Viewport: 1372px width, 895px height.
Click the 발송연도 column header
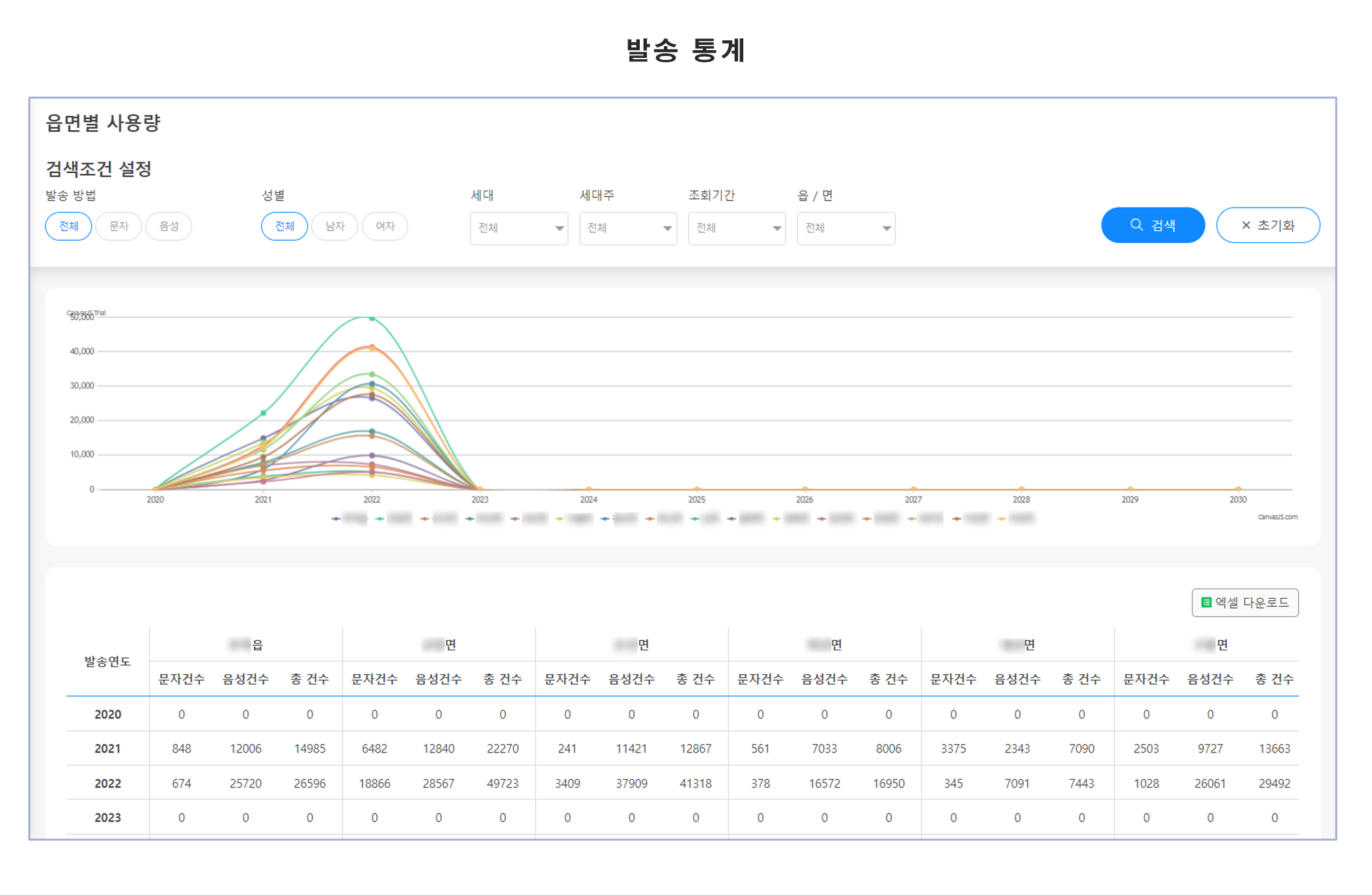point(107,661)
